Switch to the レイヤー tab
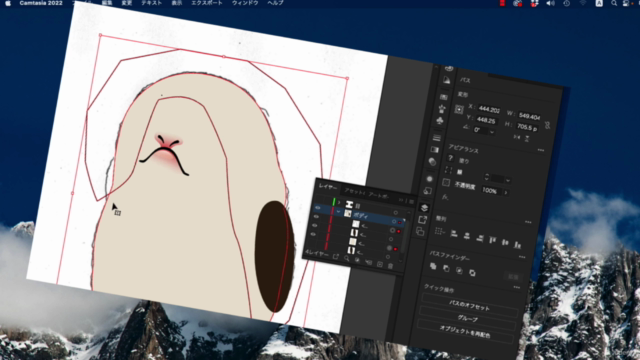 (329, 187)
